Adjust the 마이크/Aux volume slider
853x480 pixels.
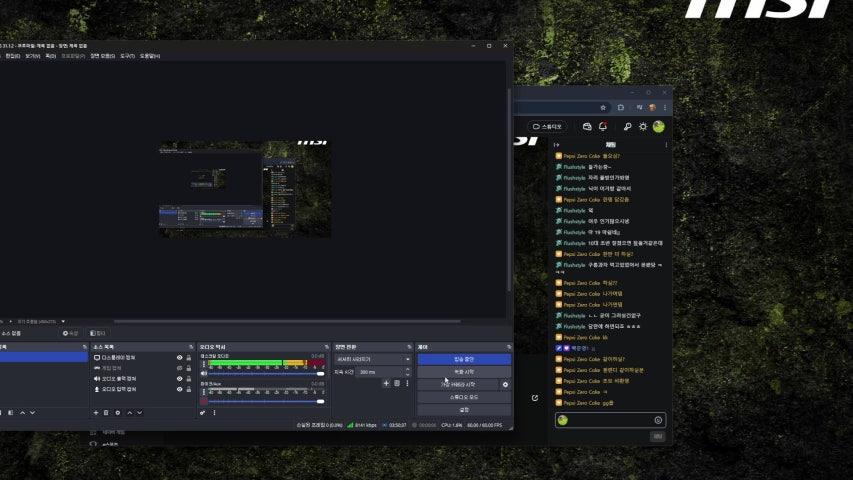[267, 402]
